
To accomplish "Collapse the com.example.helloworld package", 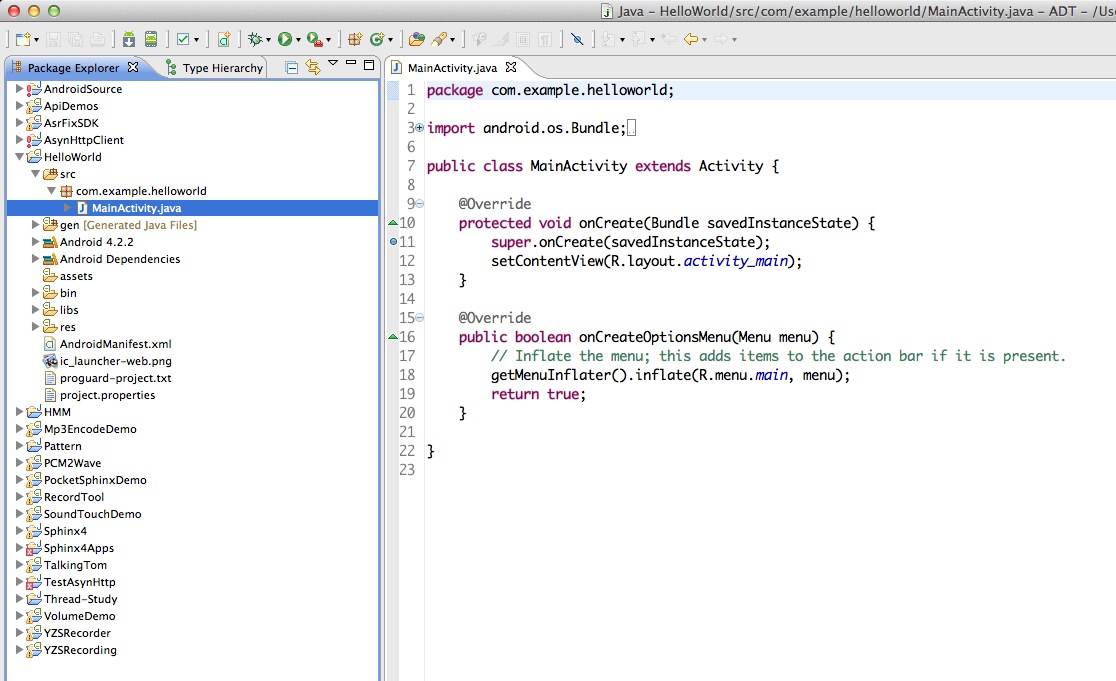I will tap(51, 191).
